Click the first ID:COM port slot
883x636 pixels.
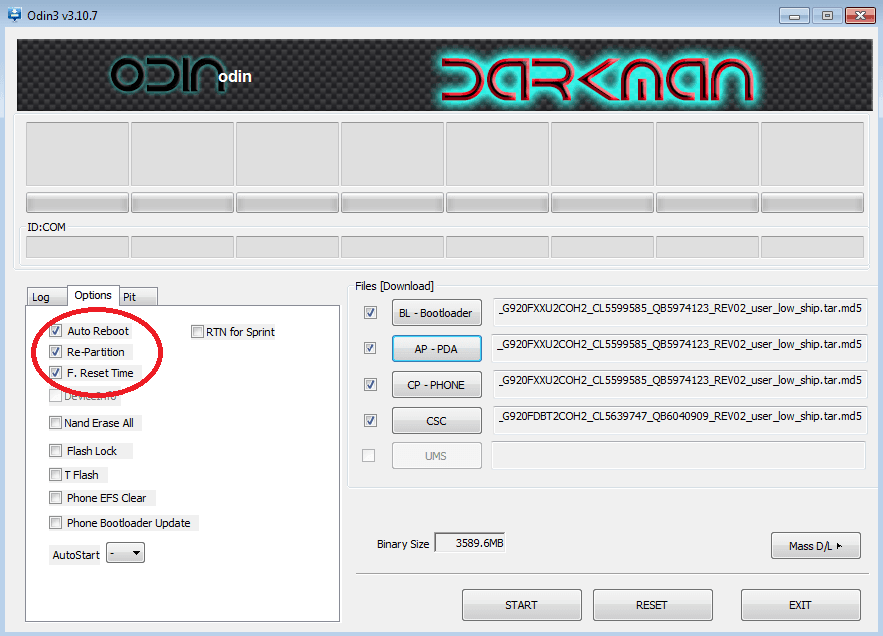77,247
